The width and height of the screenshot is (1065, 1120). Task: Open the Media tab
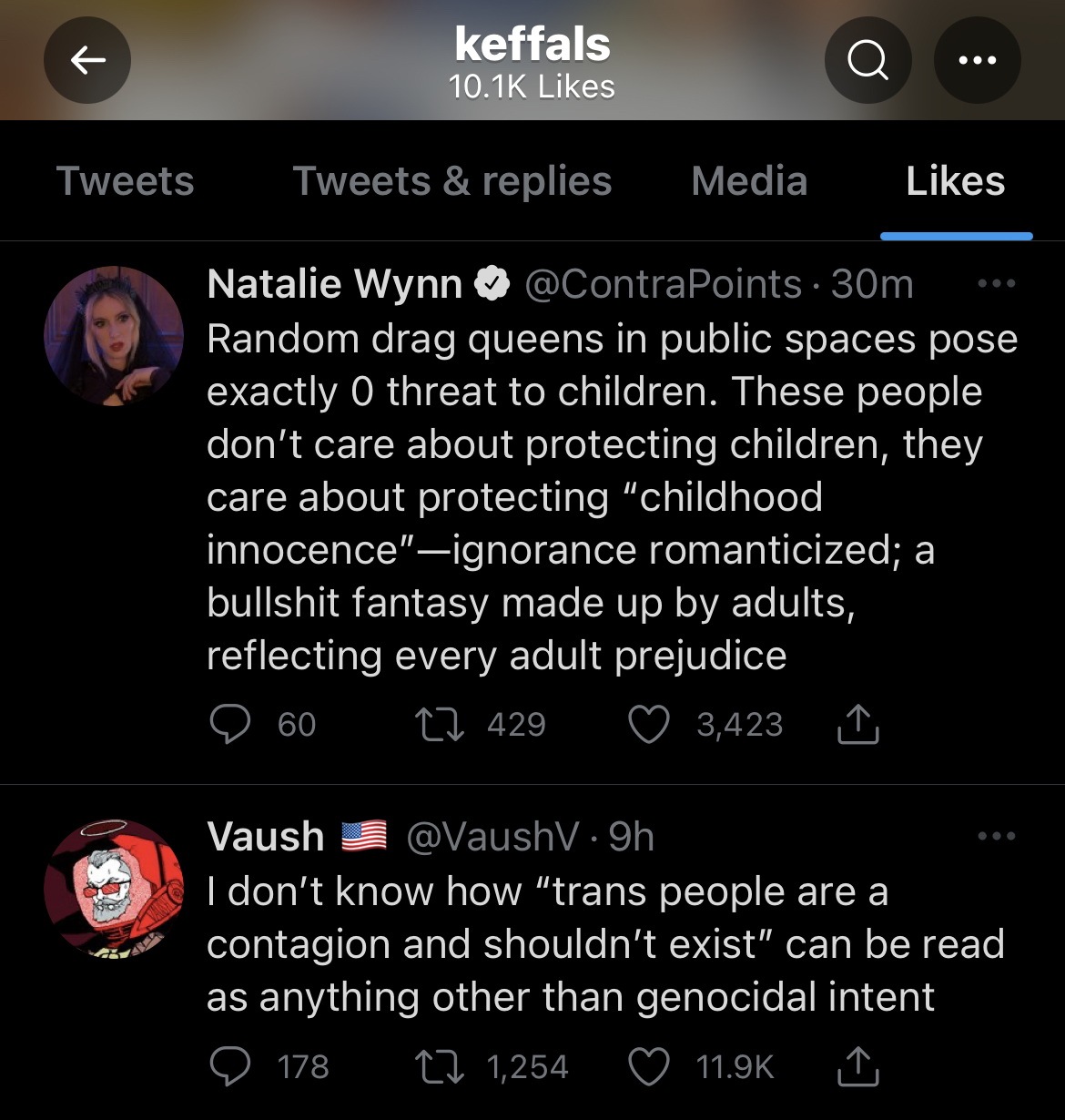749,180
